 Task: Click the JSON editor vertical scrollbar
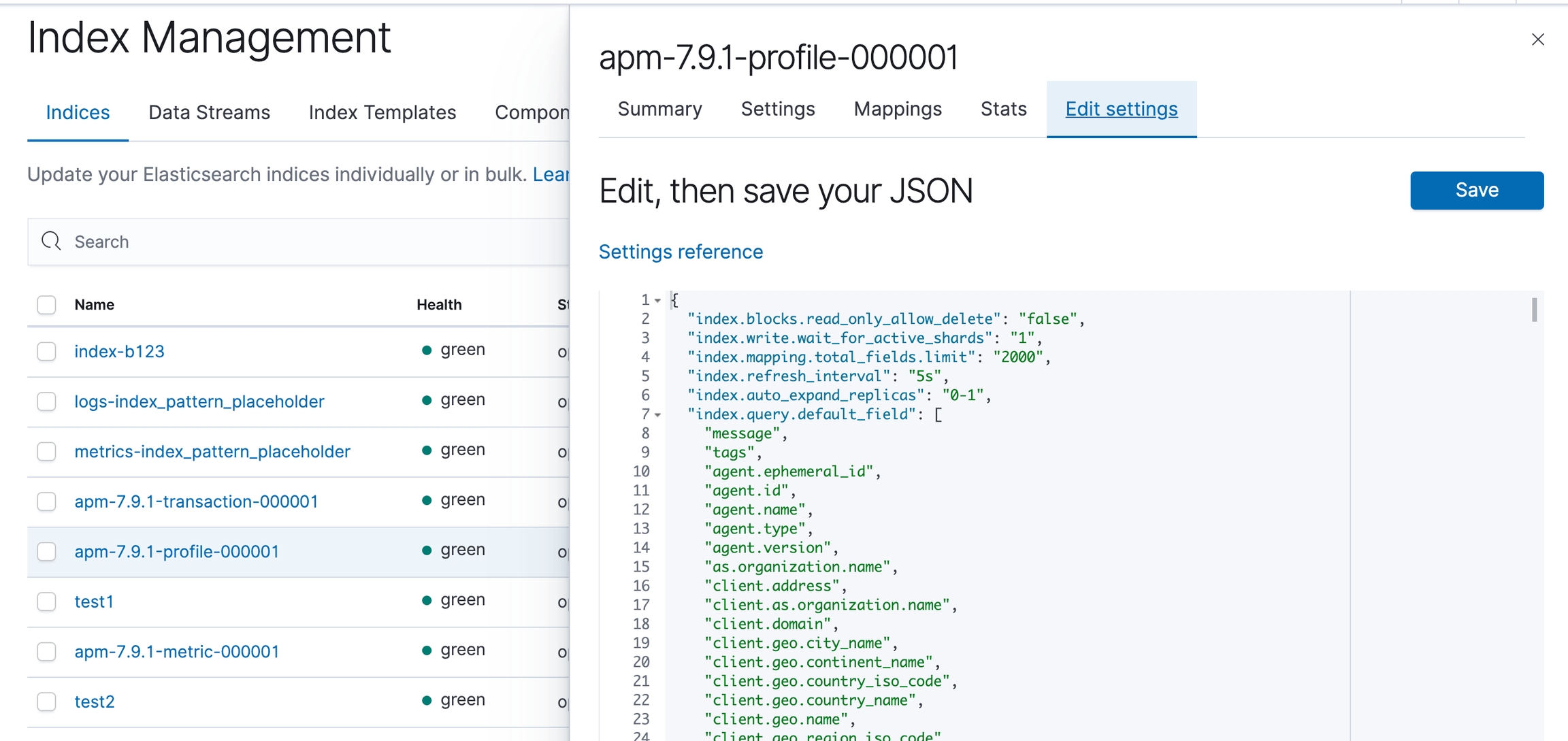click(x=1534, y=310)
